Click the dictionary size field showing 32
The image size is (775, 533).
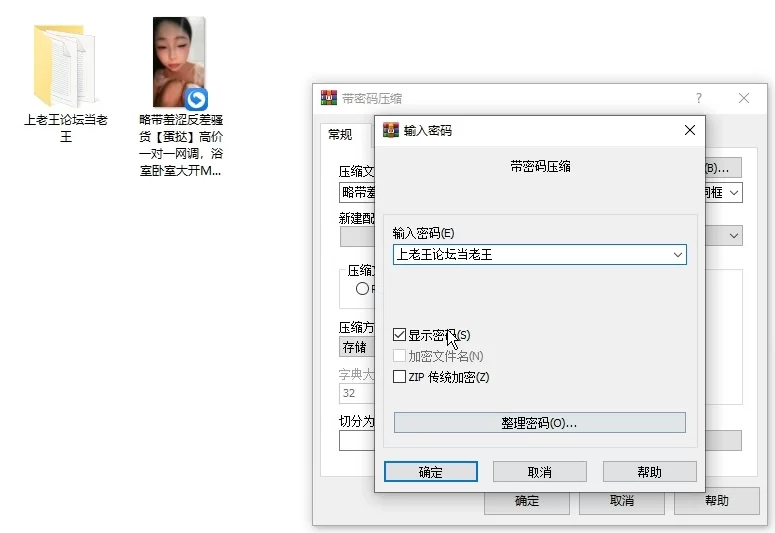tap(357, 393)
